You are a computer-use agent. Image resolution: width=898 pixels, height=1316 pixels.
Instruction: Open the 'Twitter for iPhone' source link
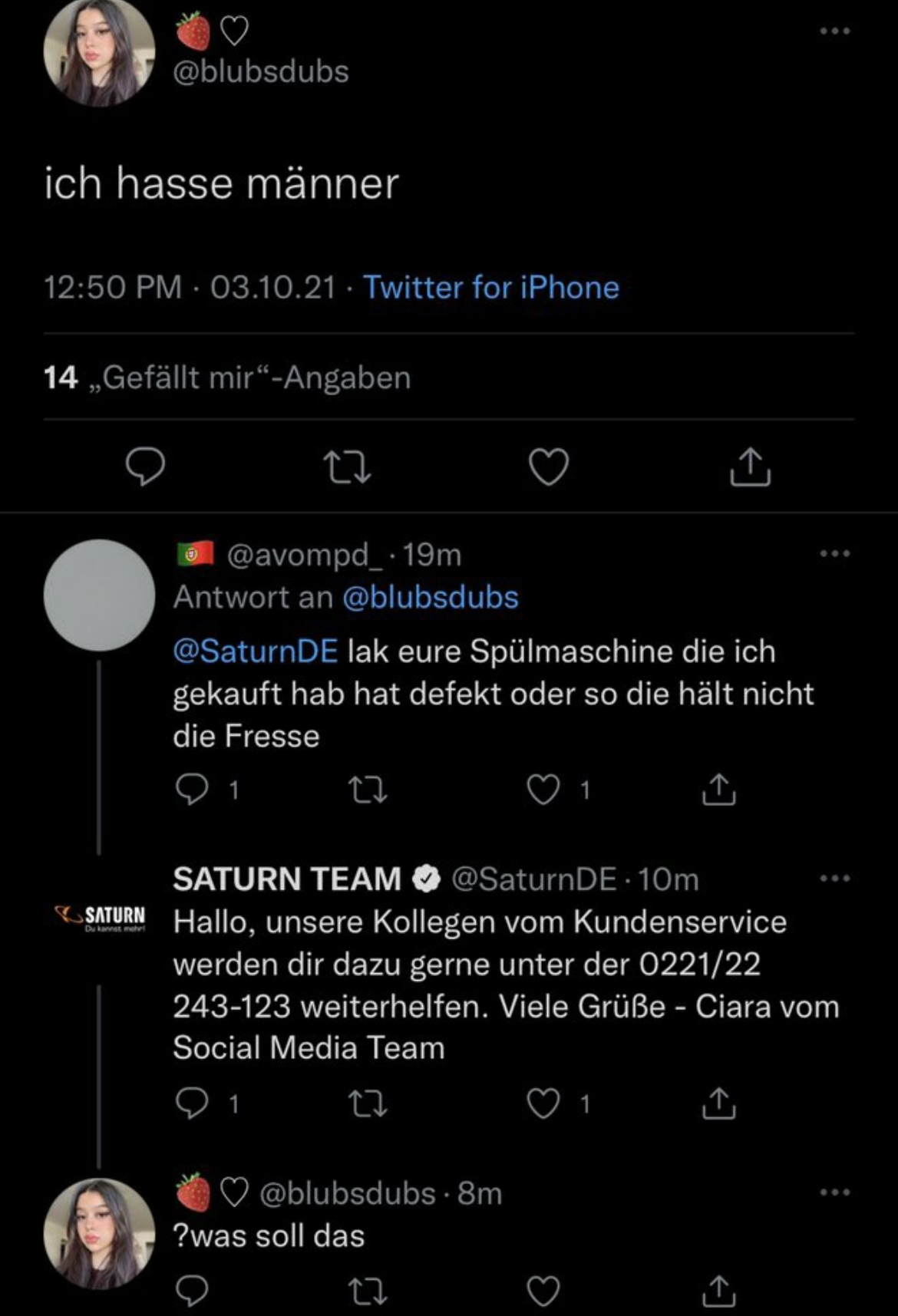pos(490,288)
